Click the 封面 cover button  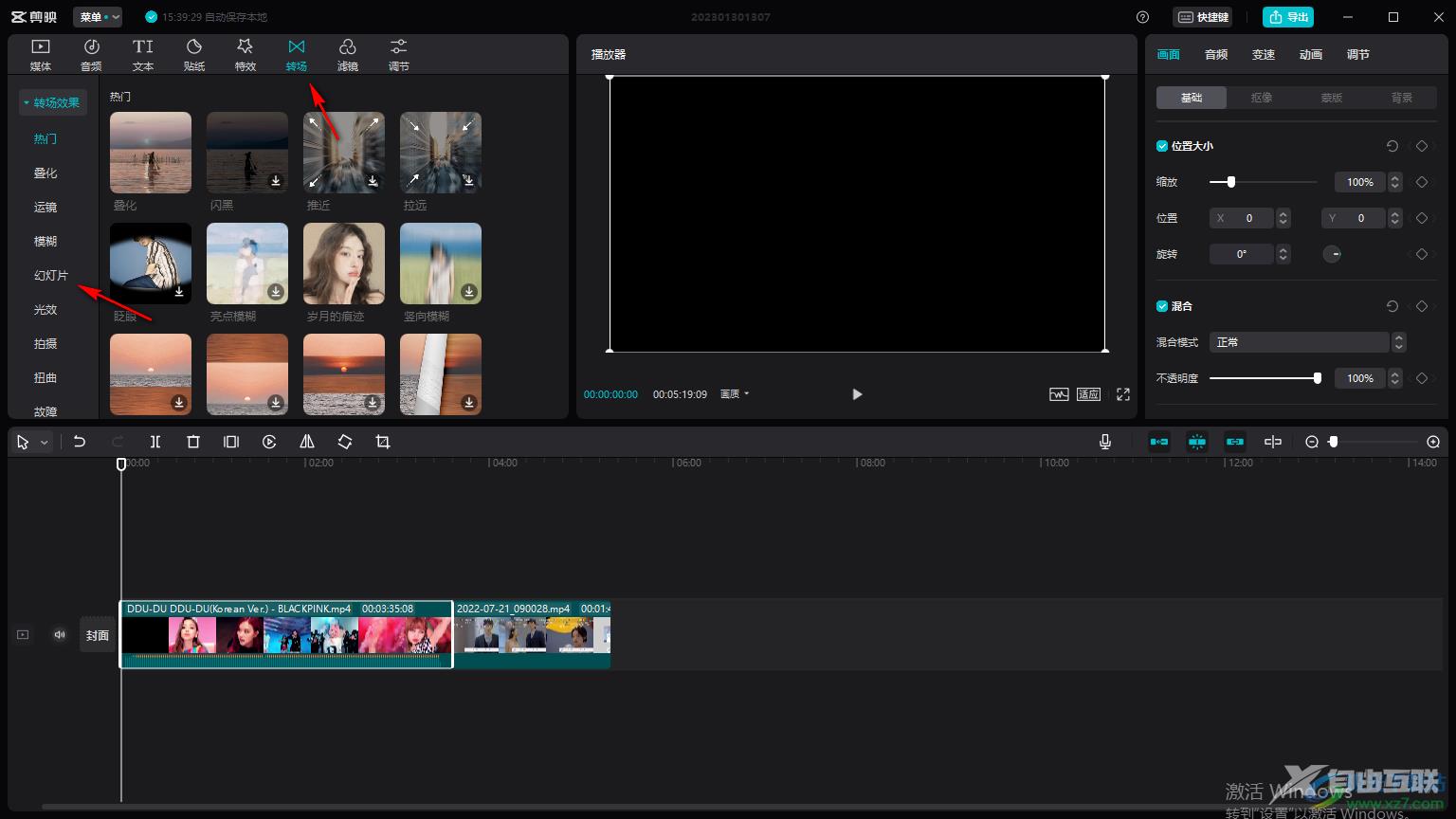point(98,635)
